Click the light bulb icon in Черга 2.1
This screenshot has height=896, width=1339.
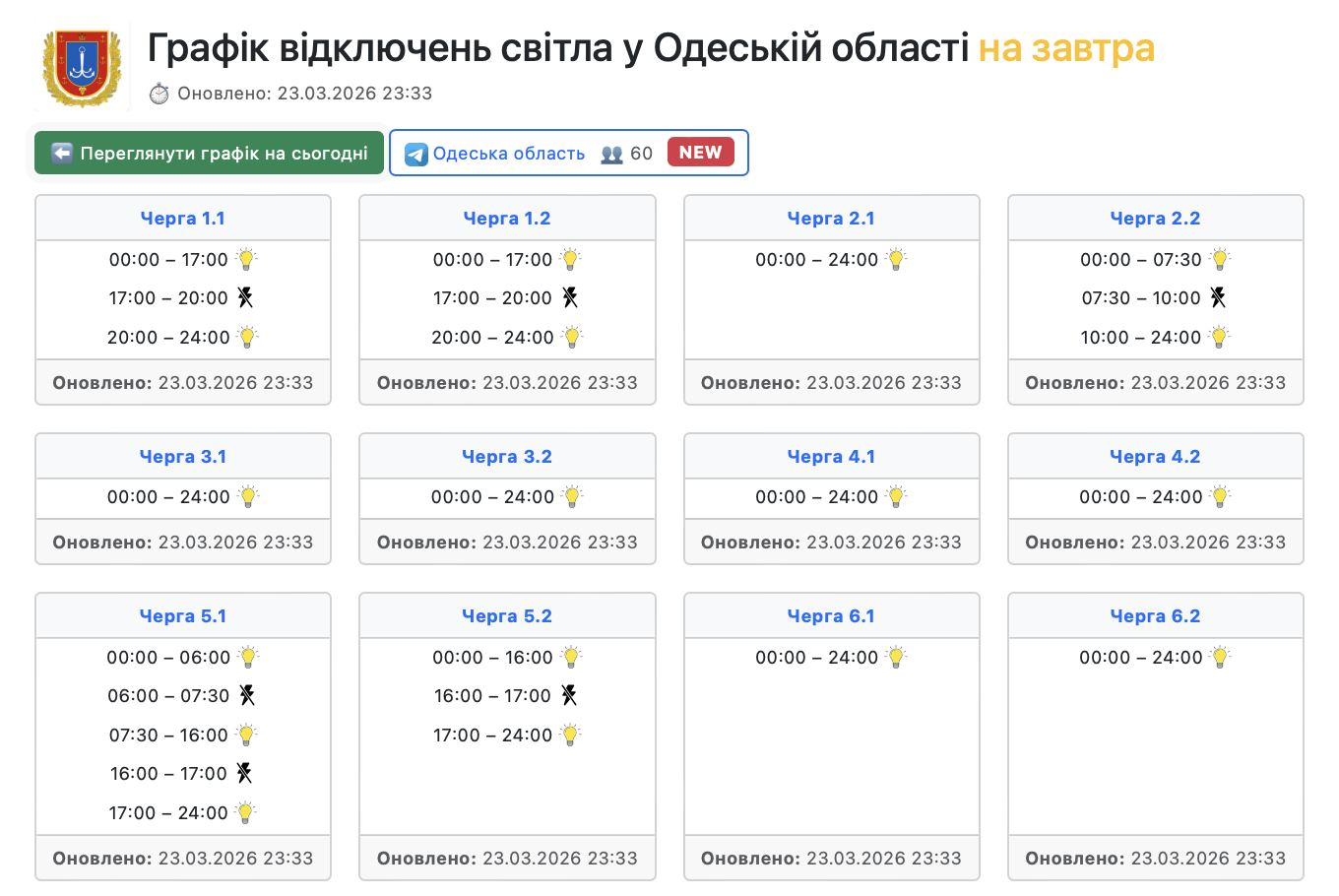click(896, 260)
